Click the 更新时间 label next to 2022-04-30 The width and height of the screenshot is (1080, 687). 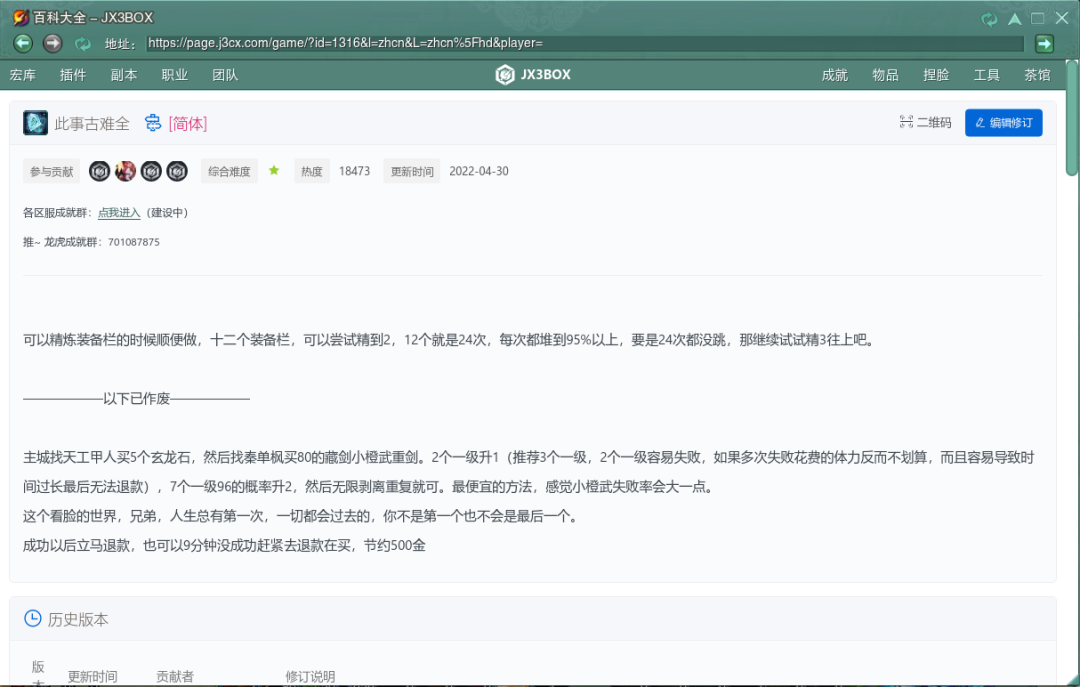point(412,172)
